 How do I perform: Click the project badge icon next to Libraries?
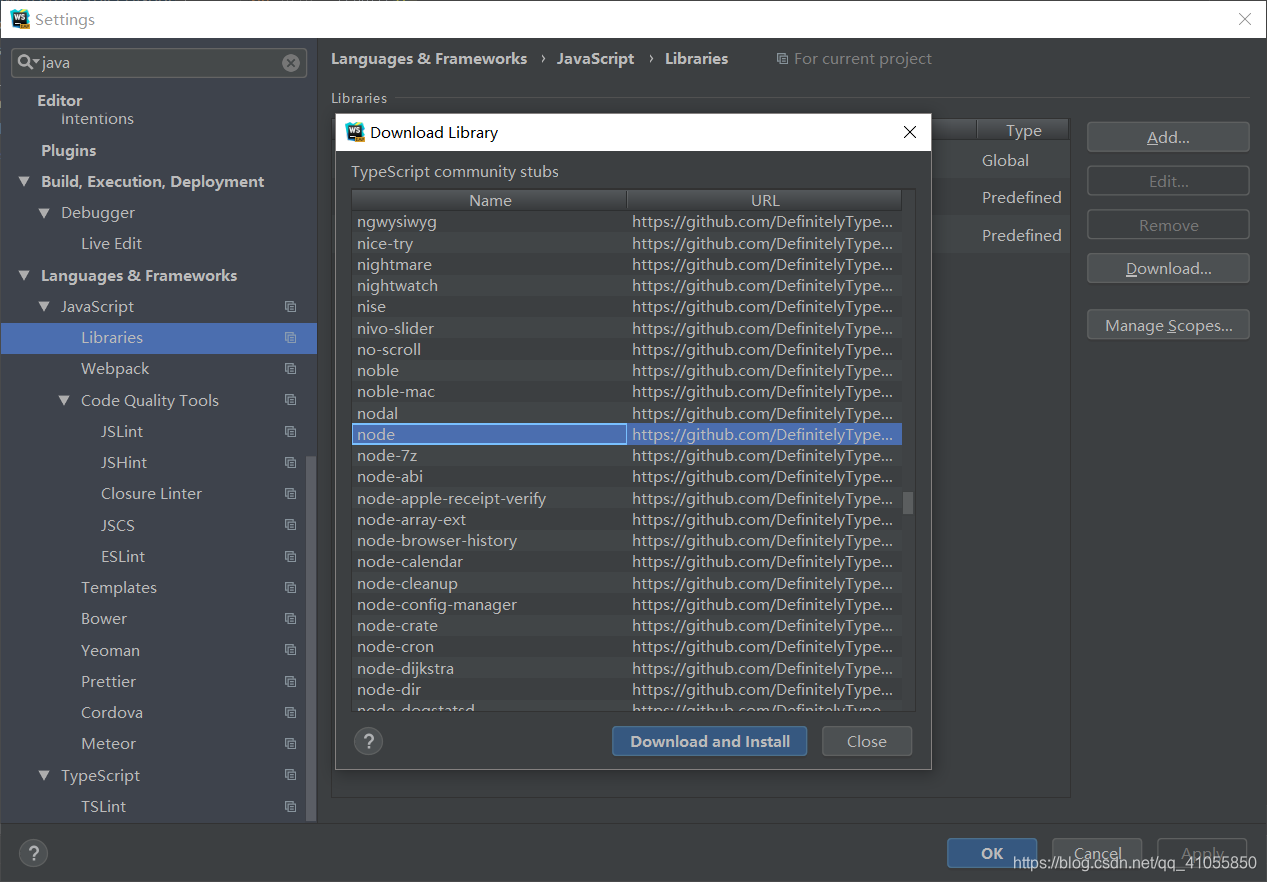coord(289,337)
